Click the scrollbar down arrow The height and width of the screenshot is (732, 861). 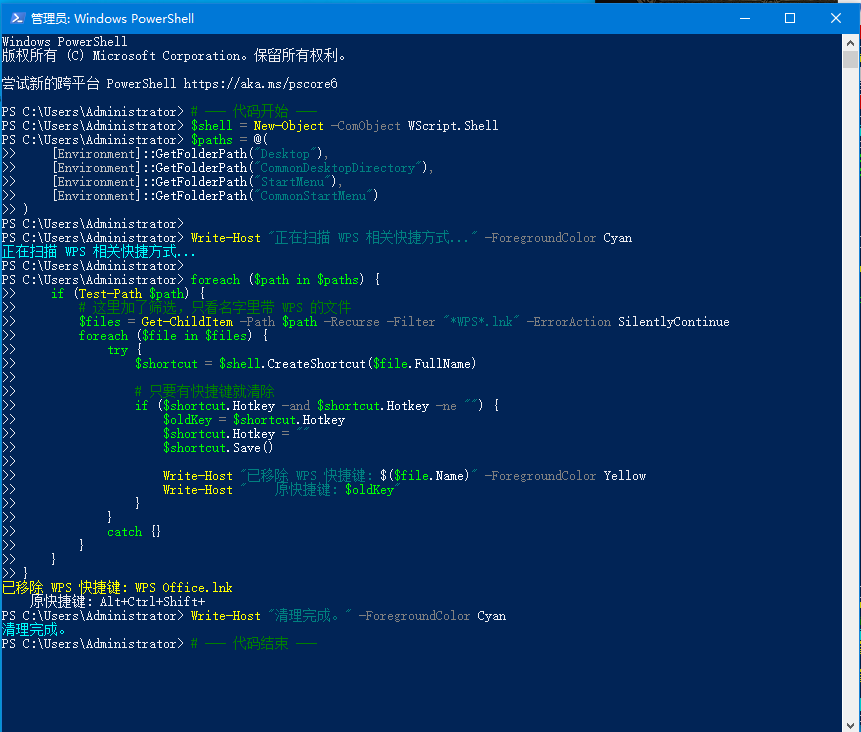(x=851, y=723)
